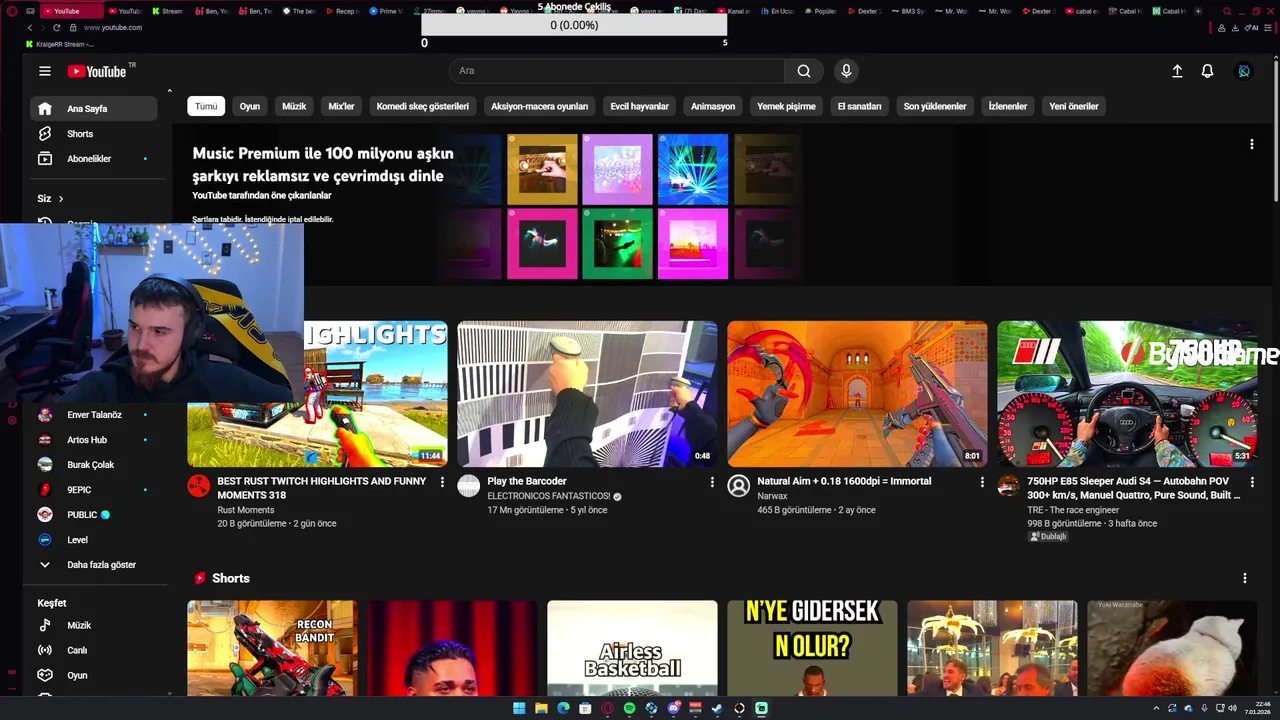Open Shorts shelf options menu
Image resolution: width=1280 pixels, height=720 pixels.
(x=1245, y=578)
